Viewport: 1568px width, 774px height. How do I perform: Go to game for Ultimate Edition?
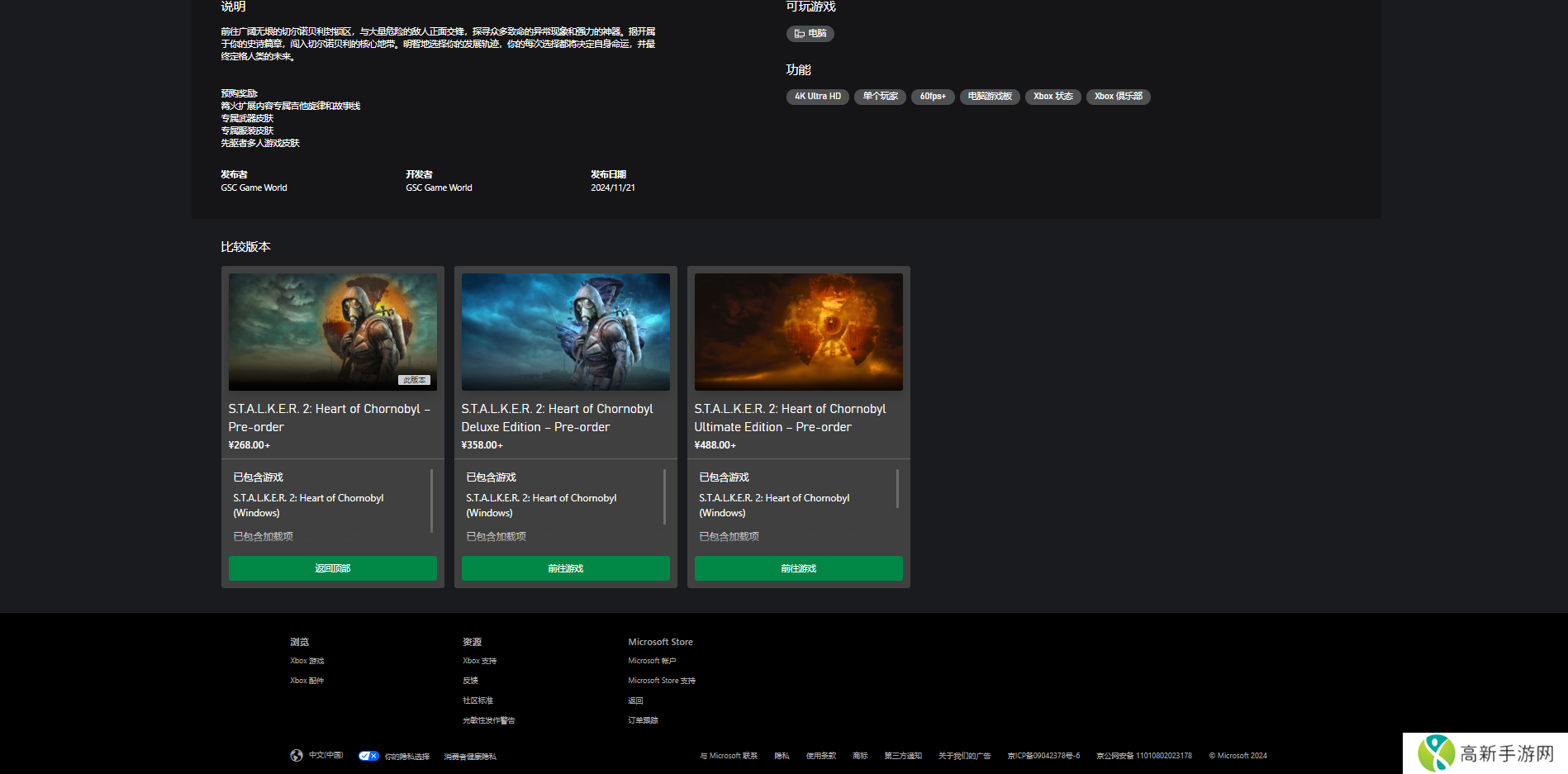click(798, 568)
